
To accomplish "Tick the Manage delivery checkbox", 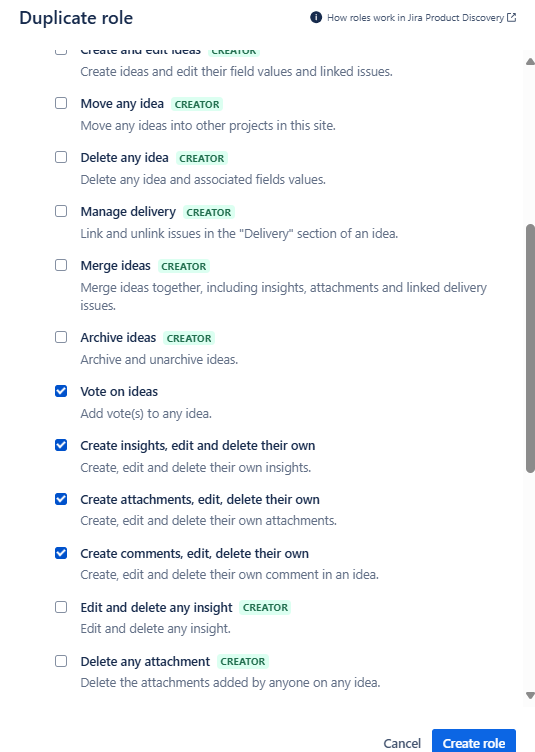I will click(x=61, y=212).
